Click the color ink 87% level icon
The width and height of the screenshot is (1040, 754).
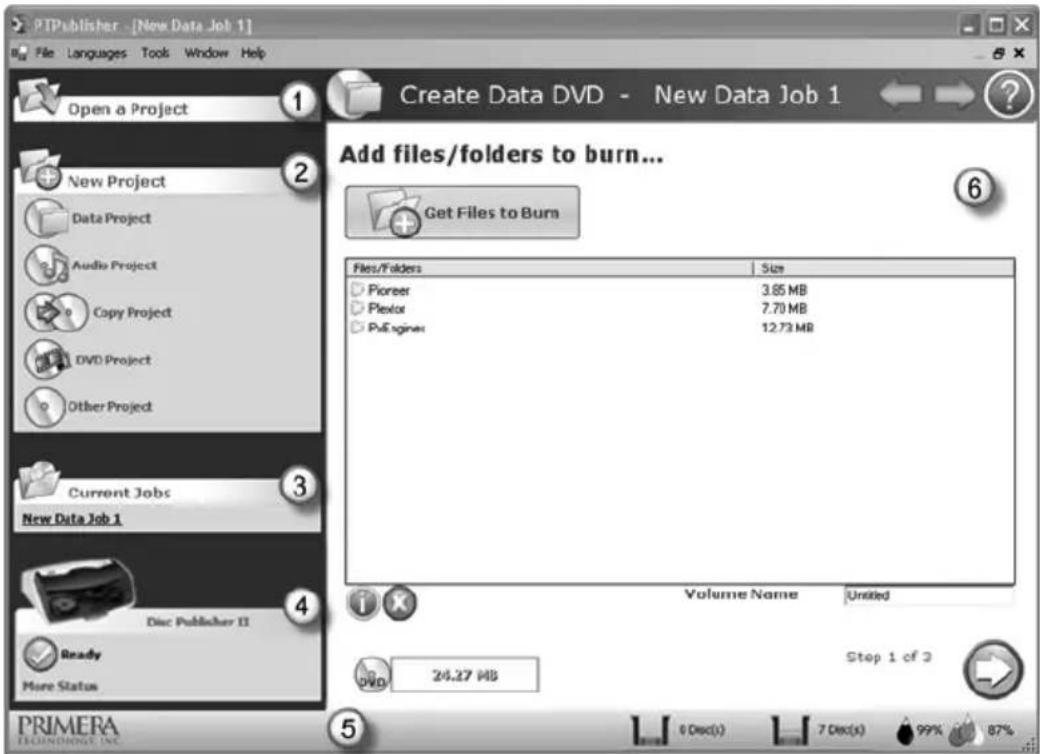(x=964, y=730)
